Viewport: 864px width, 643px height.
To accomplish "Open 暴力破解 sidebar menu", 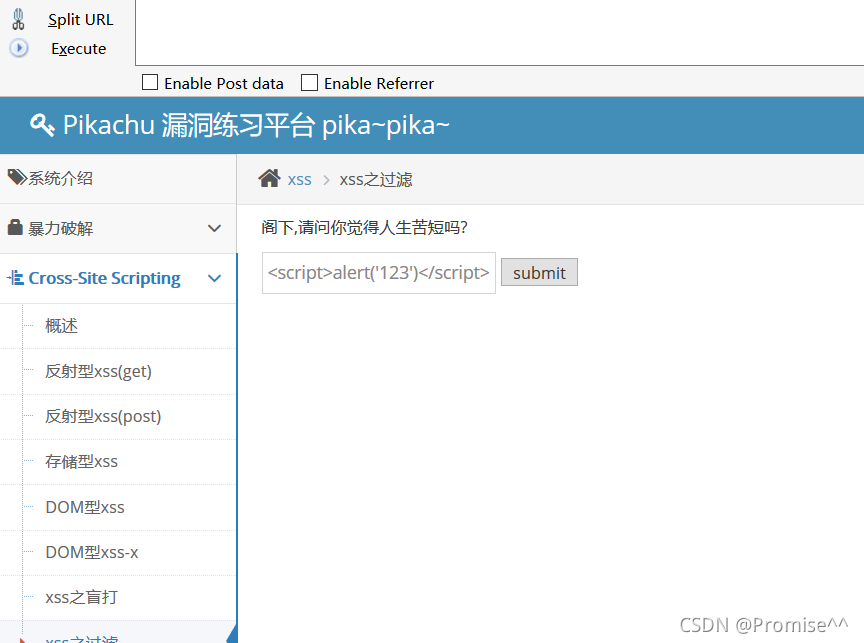I will point(118,229).
